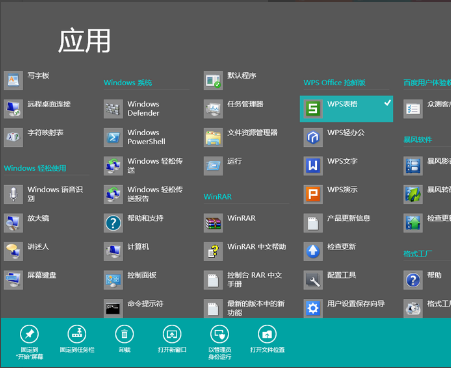Open the 字符映射表 character map
451x368 pixels.
34,137
